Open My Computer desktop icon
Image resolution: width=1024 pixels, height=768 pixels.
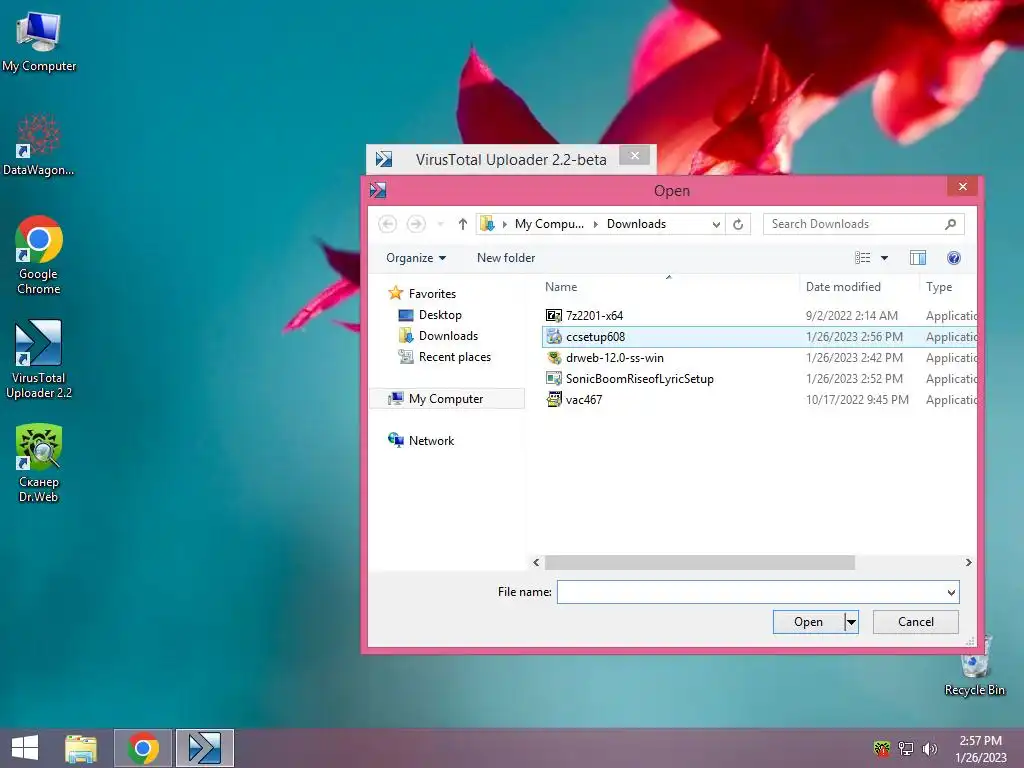pyautogui.click(x=39, y=42)
